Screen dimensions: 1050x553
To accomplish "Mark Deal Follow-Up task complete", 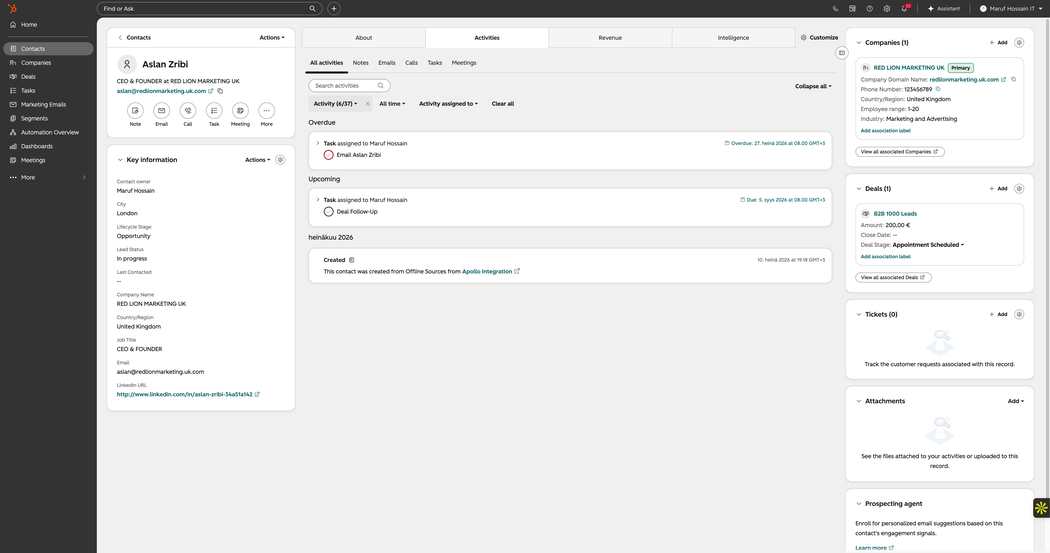I will tap(328, 212).
